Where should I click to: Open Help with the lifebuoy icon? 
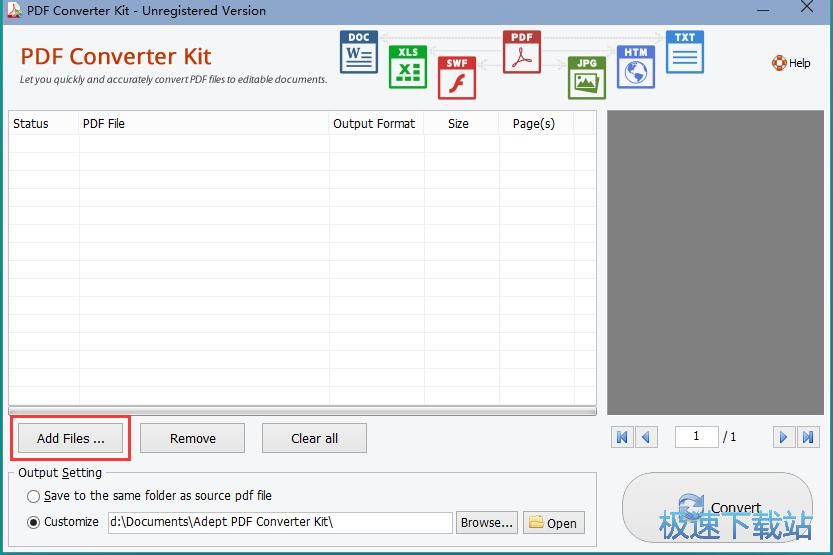[791, 63]
